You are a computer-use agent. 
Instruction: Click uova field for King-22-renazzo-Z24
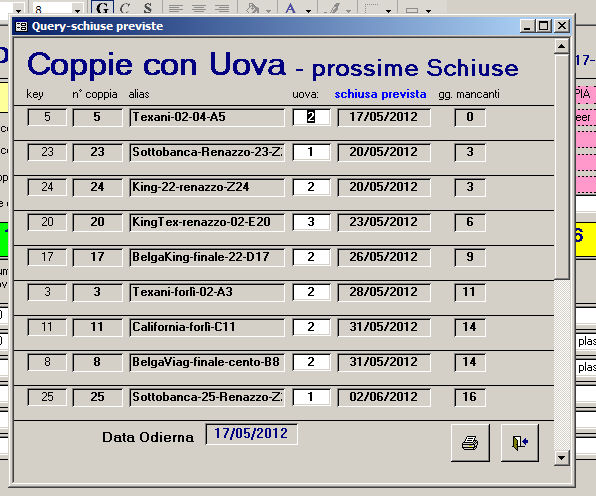pyautogui.click(x=311, y=187)
